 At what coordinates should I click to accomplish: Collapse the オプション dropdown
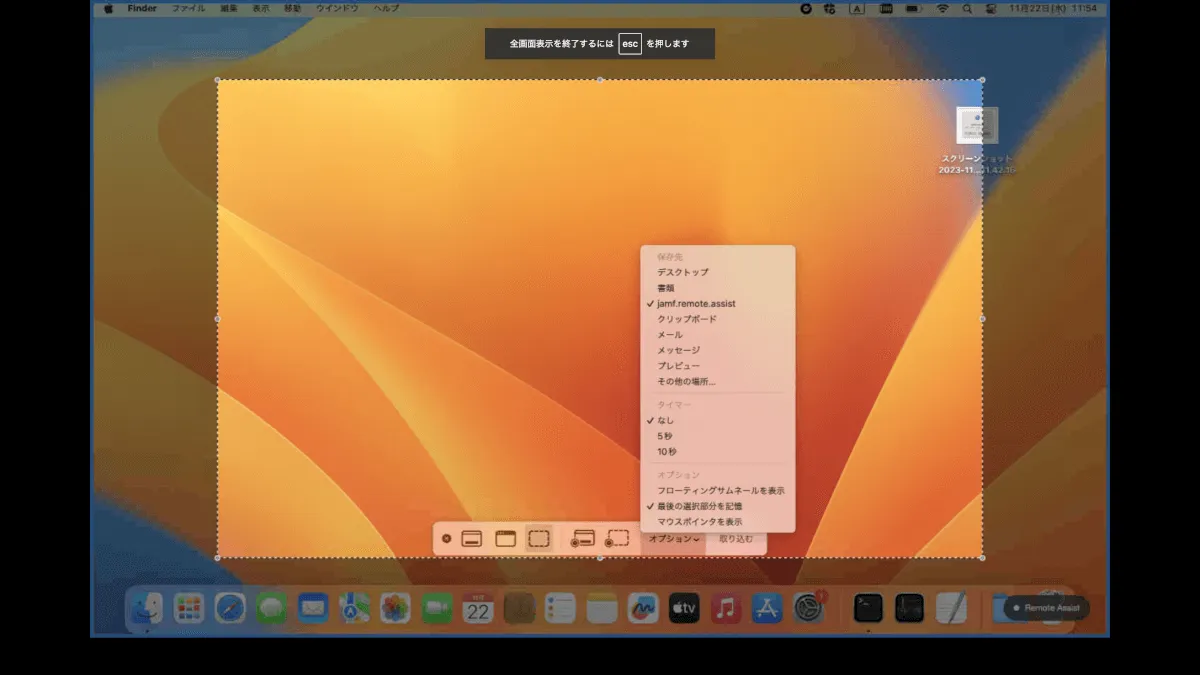(673, 539)
